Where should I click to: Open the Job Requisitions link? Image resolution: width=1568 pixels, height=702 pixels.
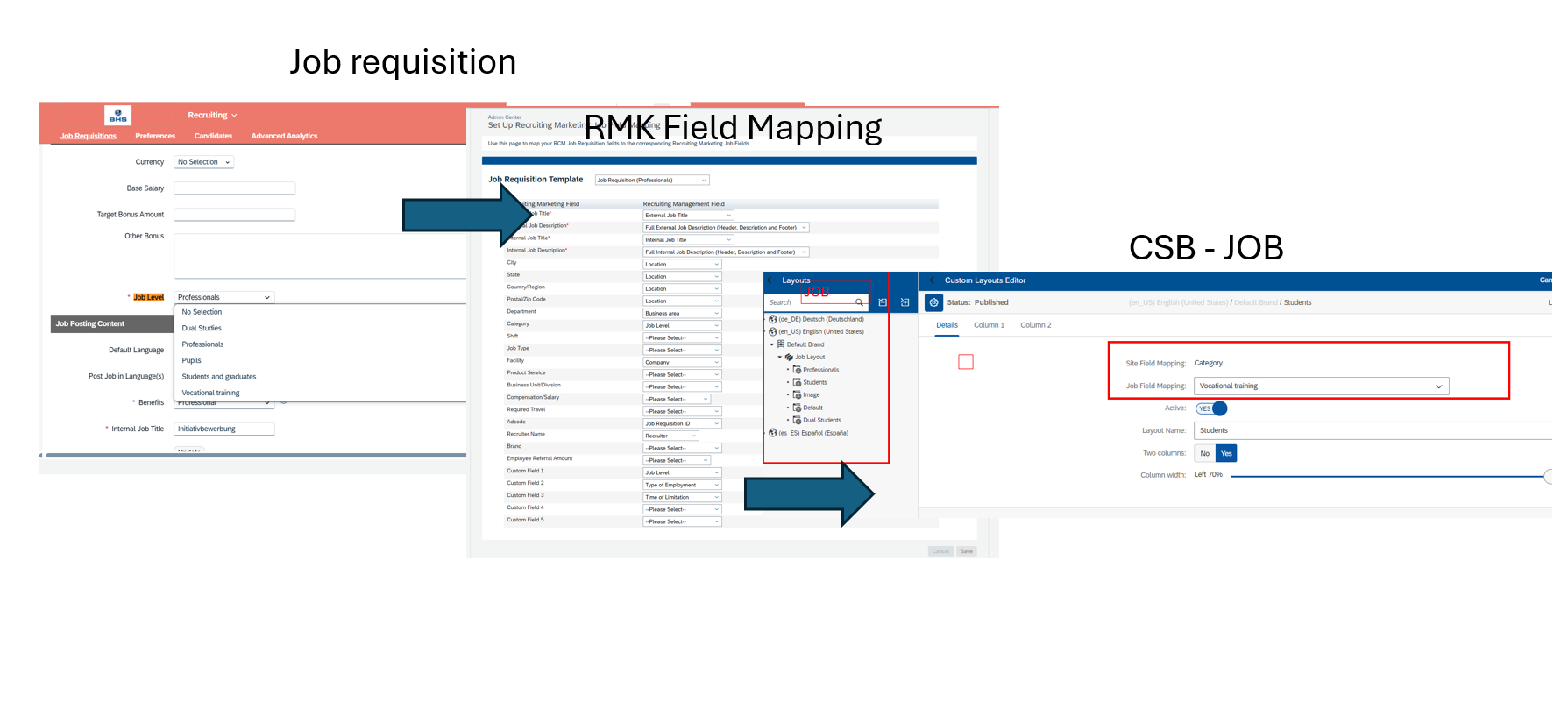[x=88, y=136]
